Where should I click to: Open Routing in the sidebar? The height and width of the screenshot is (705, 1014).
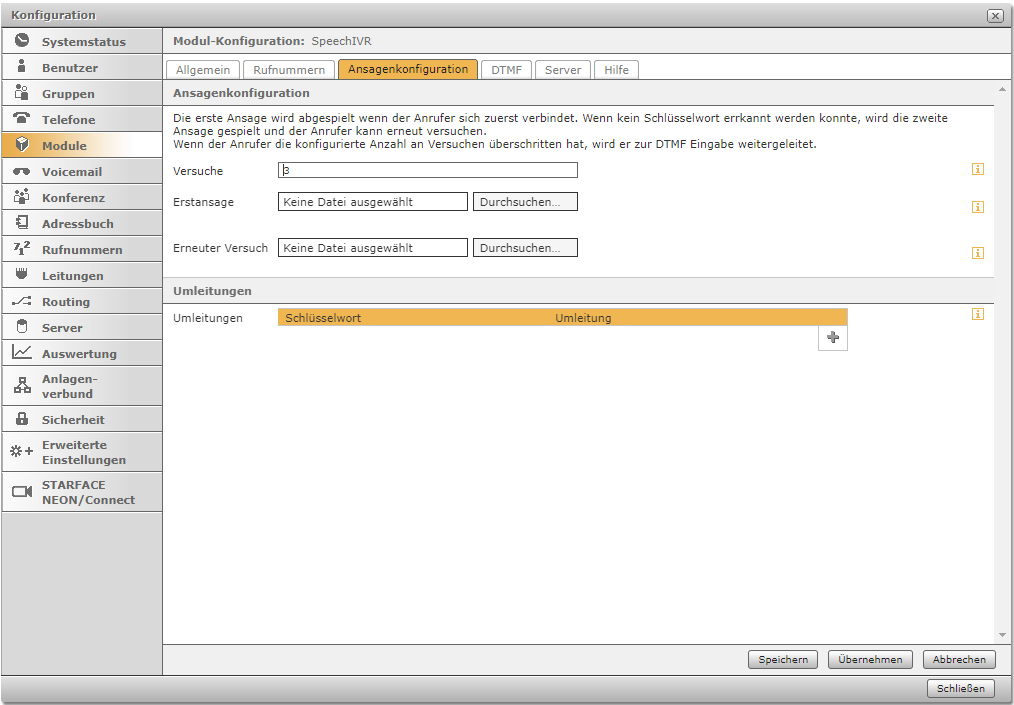pos(82,301)
